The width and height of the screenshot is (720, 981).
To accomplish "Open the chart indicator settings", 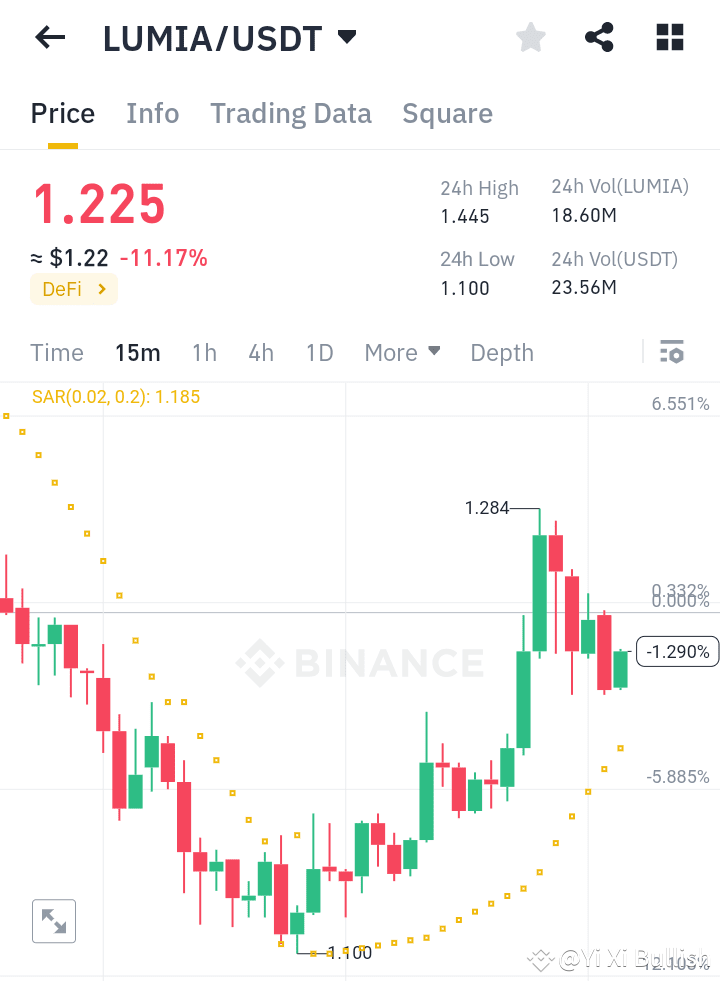I will [x=671, y=352].
